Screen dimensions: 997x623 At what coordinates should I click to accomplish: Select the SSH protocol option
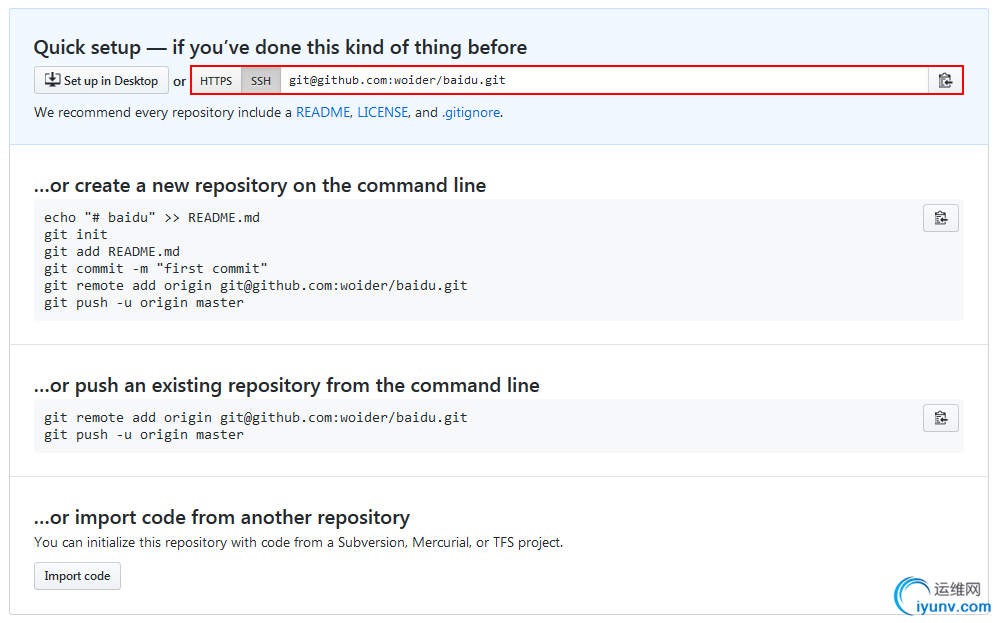click(x=261, y=81)
